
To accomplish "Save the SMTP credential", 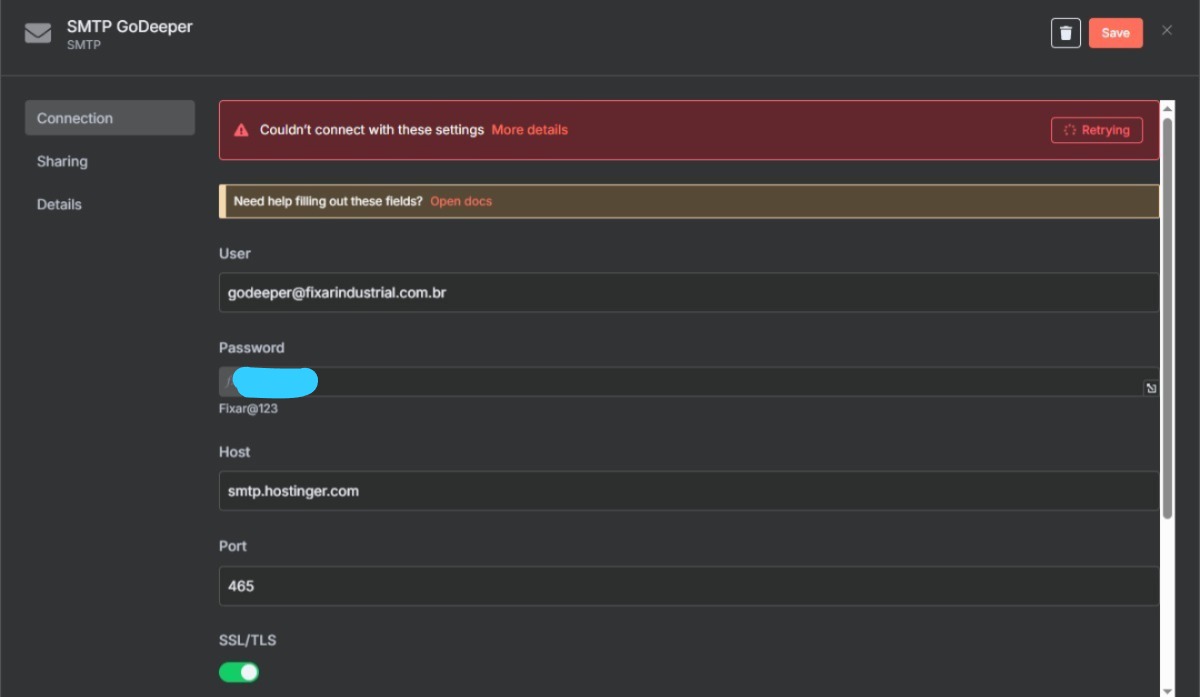I will (1115, 33).
